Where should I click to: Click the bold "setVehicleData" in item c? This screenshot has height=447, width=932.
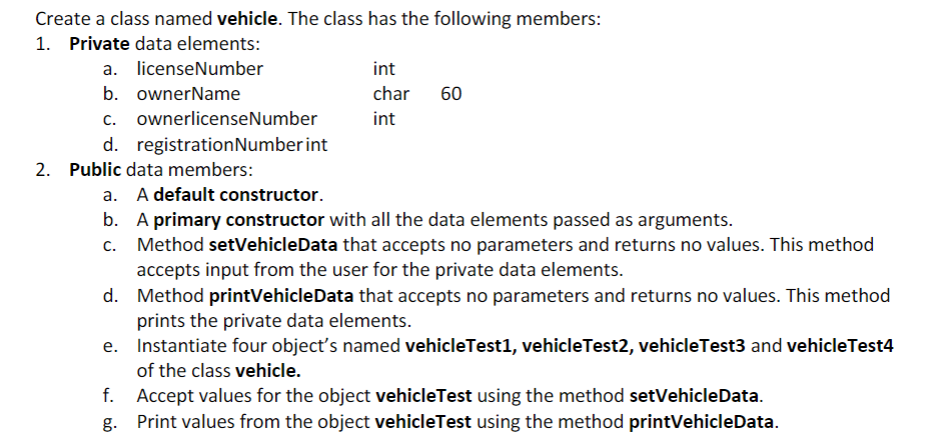[x=273, y=245]
